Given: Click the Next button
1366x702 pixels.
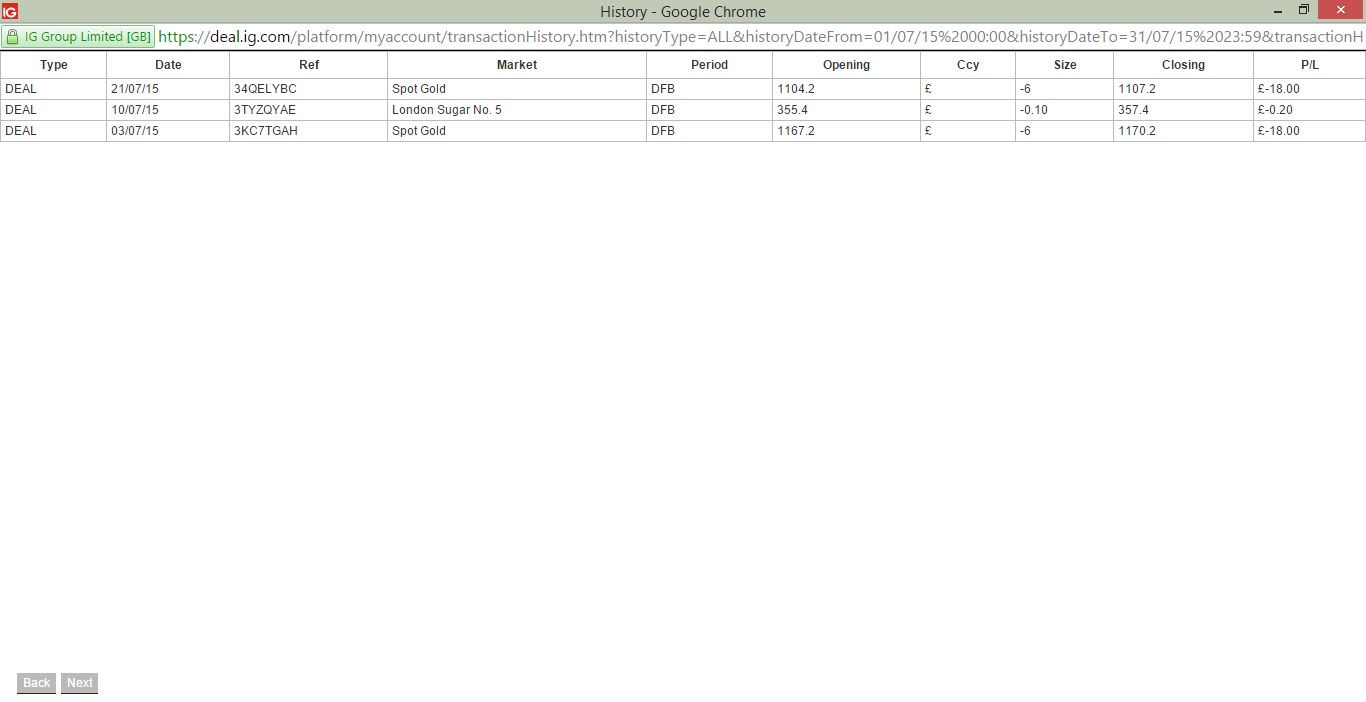Looking at the screenshot, I should (x=80, y=683).
